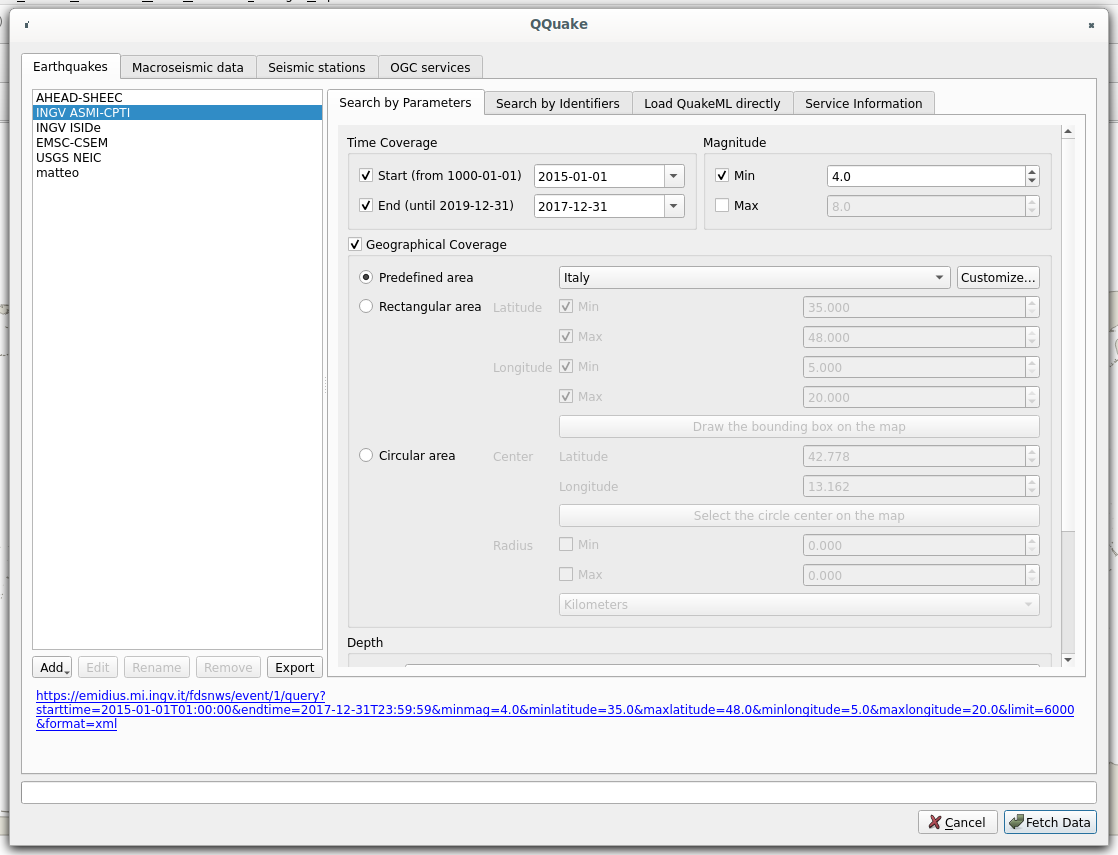Open the Customize dialog for the area

[997, 277]
